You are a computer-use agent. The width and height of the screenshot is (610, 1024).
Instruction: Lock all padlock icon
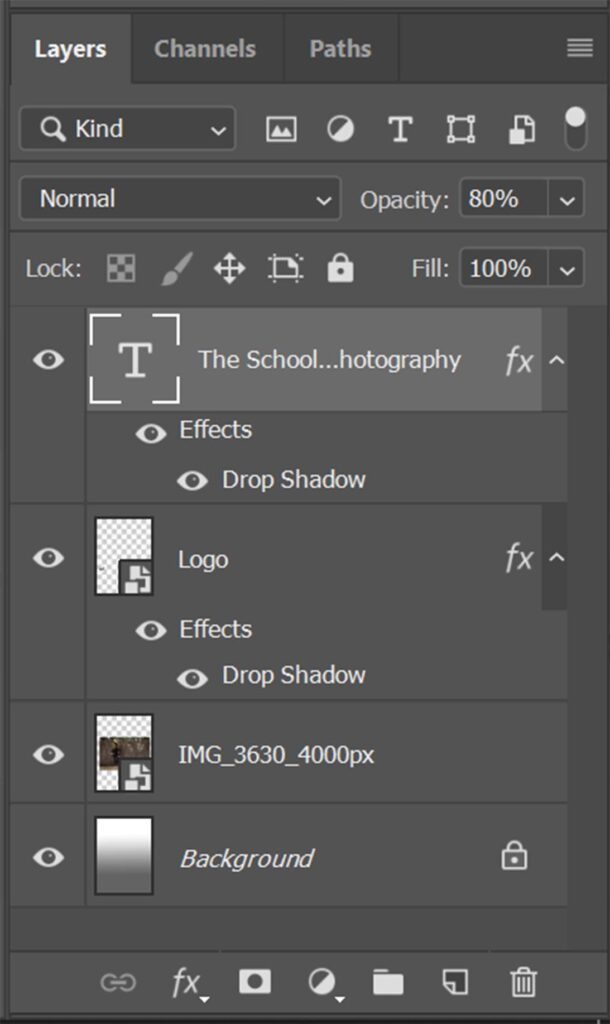[340, 268]
